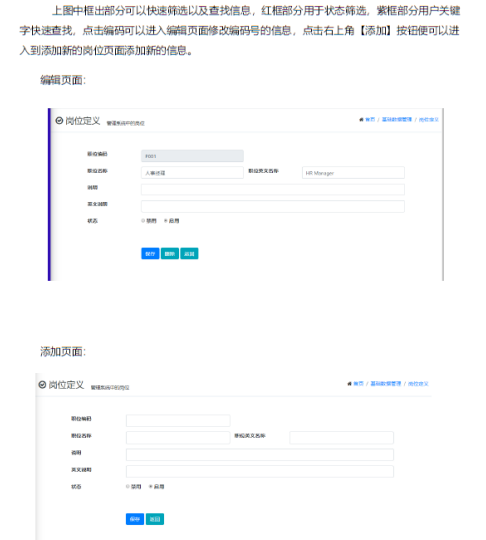Click the 返回 button on the edit page
This screenshot has width=486, height=540.
pos(189,253)
